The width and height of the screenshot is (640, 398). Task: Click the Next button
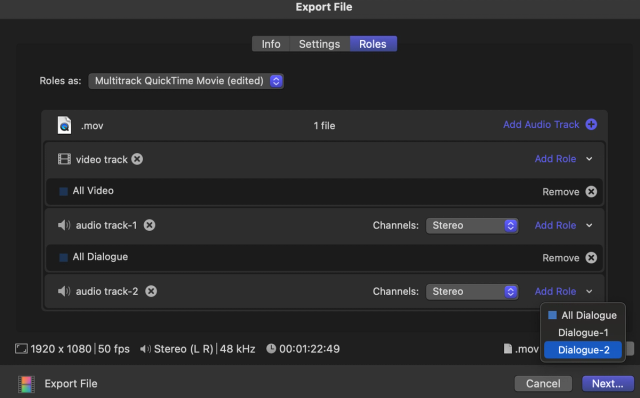pyautogui.click(x=607, y=384)
